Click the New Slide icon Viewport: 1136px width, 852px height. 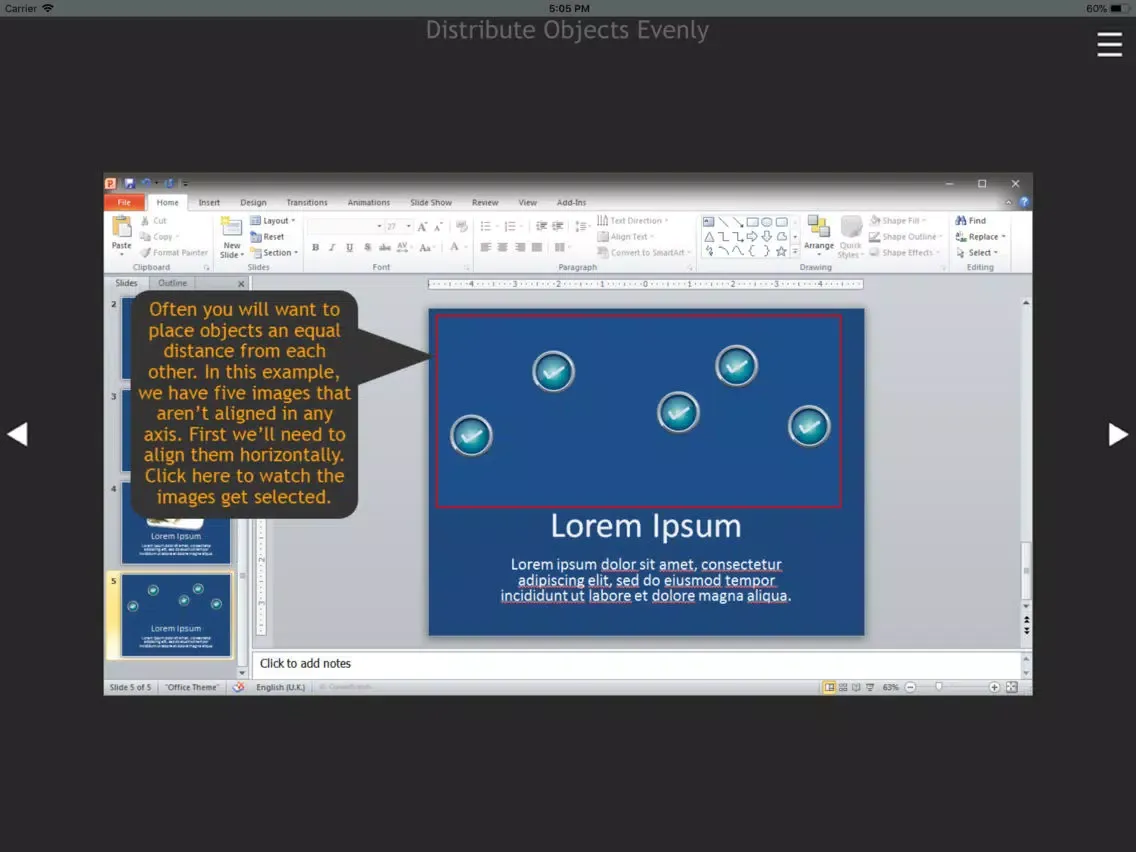[231, 227]
